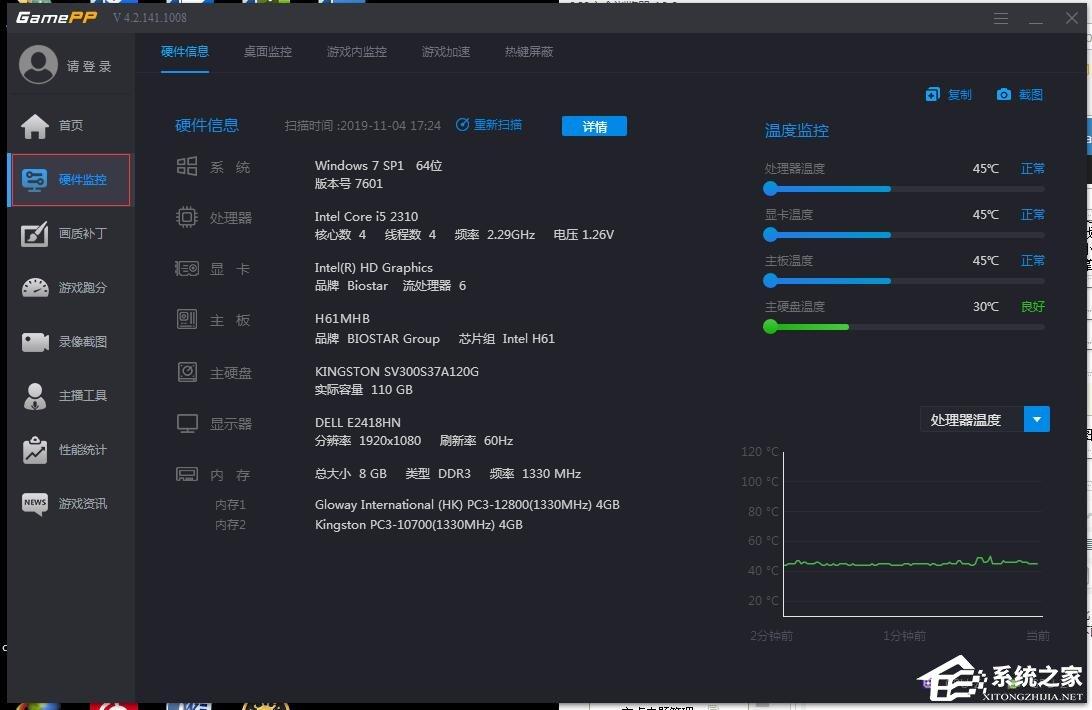Click the user avatar login icon

tap(38, 65)
